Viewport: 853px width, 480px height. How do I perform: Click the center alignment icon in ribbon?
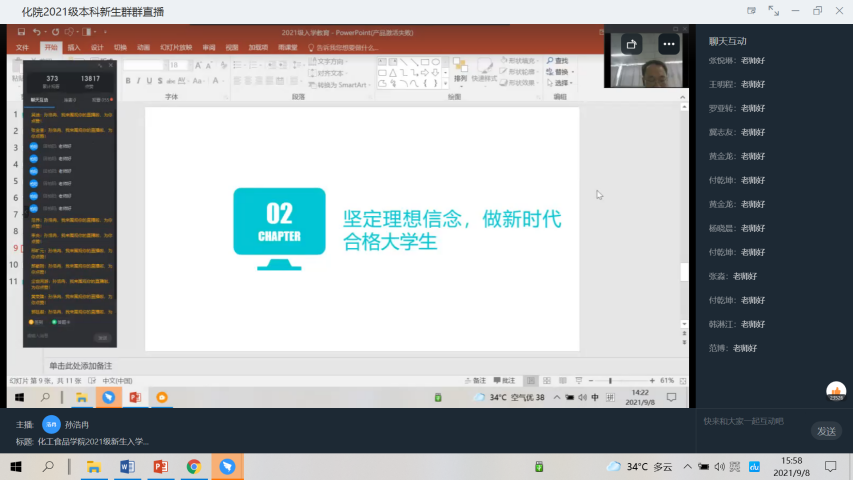(x=248, y=81)
